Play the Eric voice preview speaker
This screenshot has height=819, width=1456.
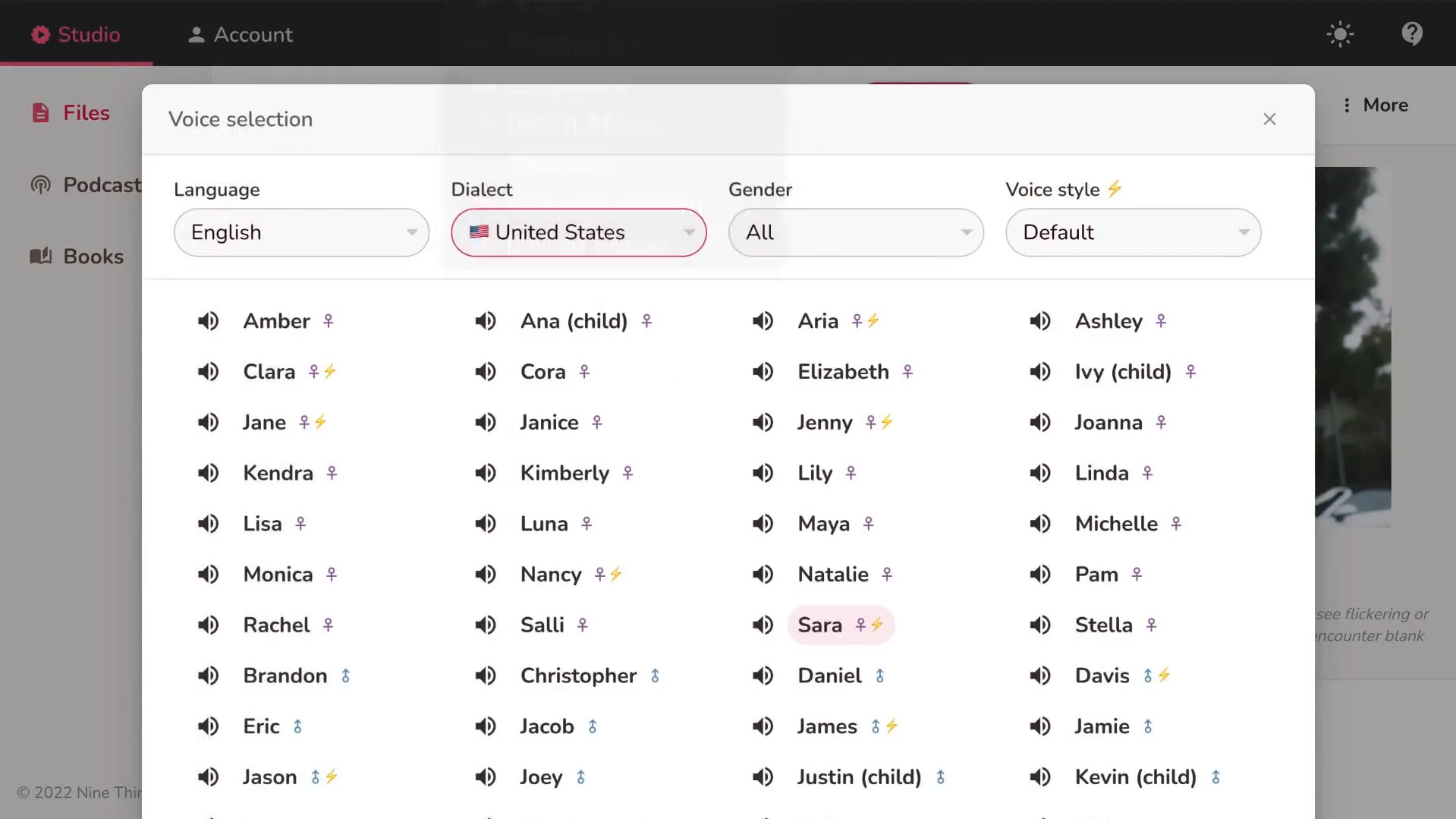[208, 726]
